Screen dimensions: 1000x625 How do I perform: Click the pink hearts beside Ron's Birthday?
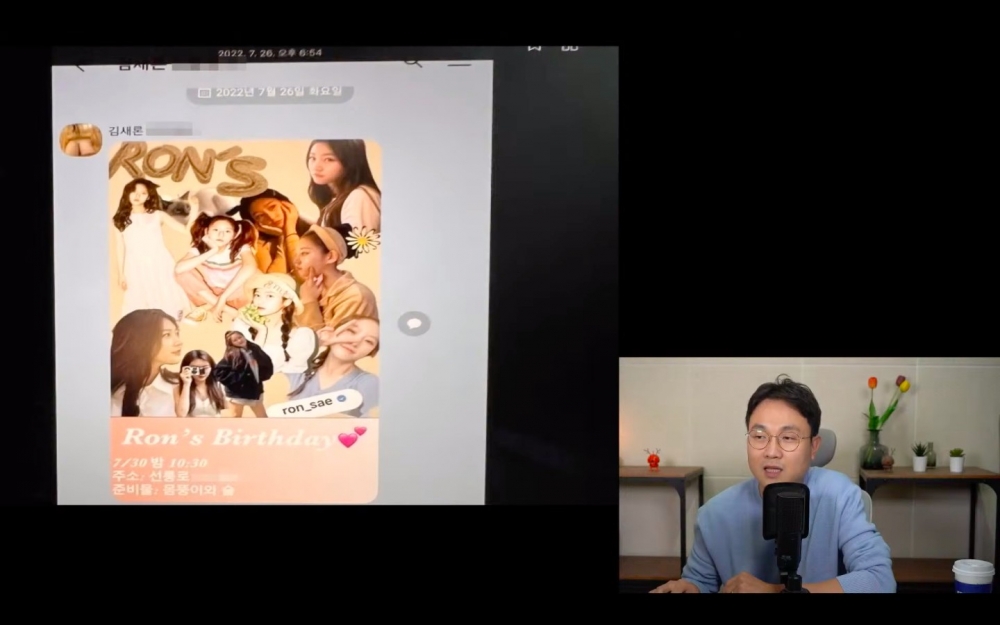click(x=351, y=437)
